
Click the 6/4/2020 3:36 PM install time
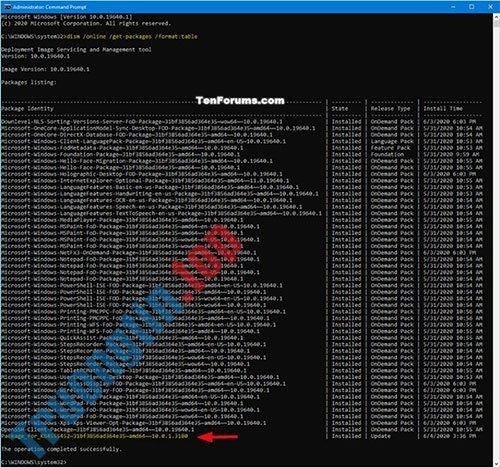tap(450, 436)
